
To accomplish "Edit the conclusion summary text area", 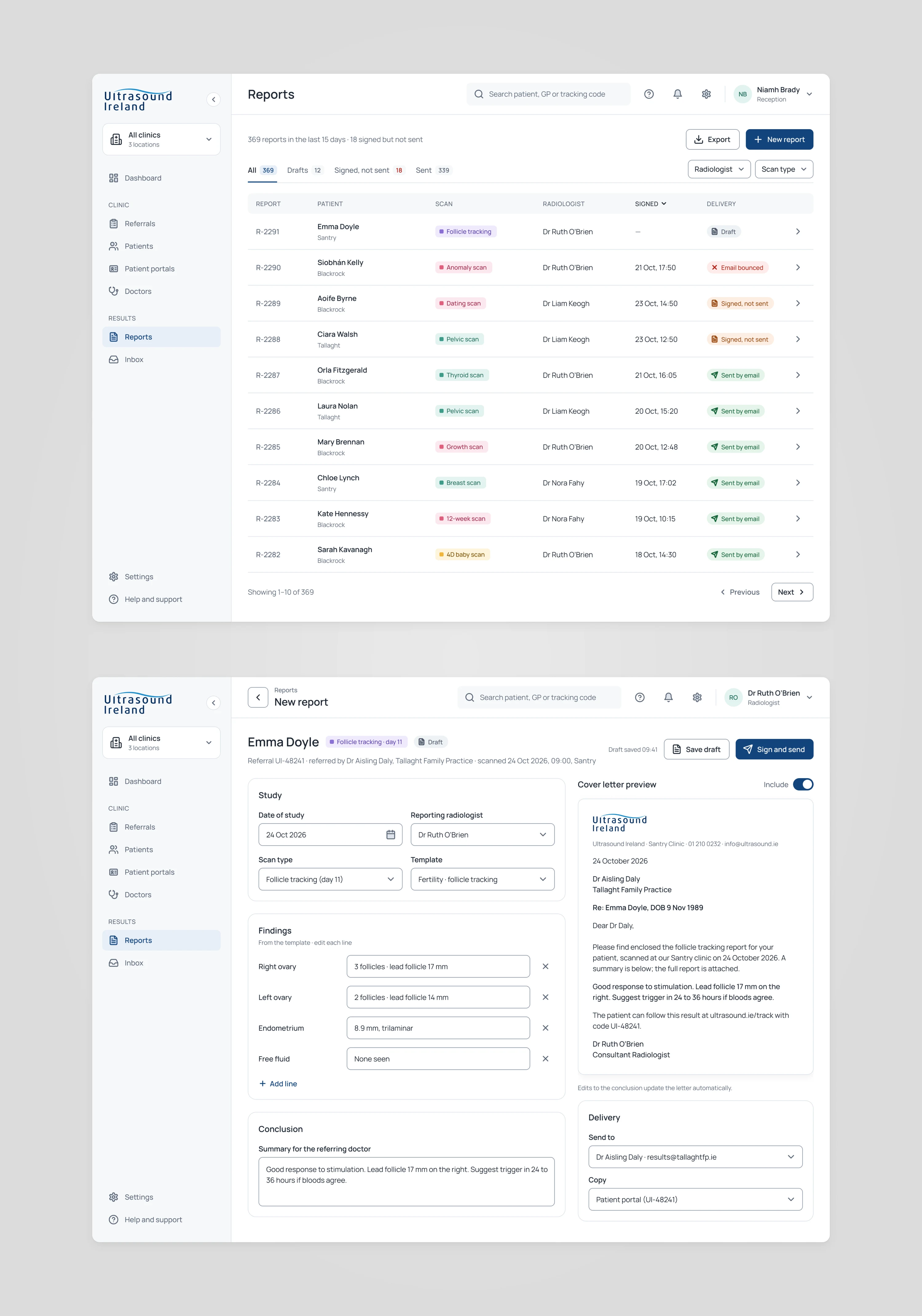I will 406,1182.
